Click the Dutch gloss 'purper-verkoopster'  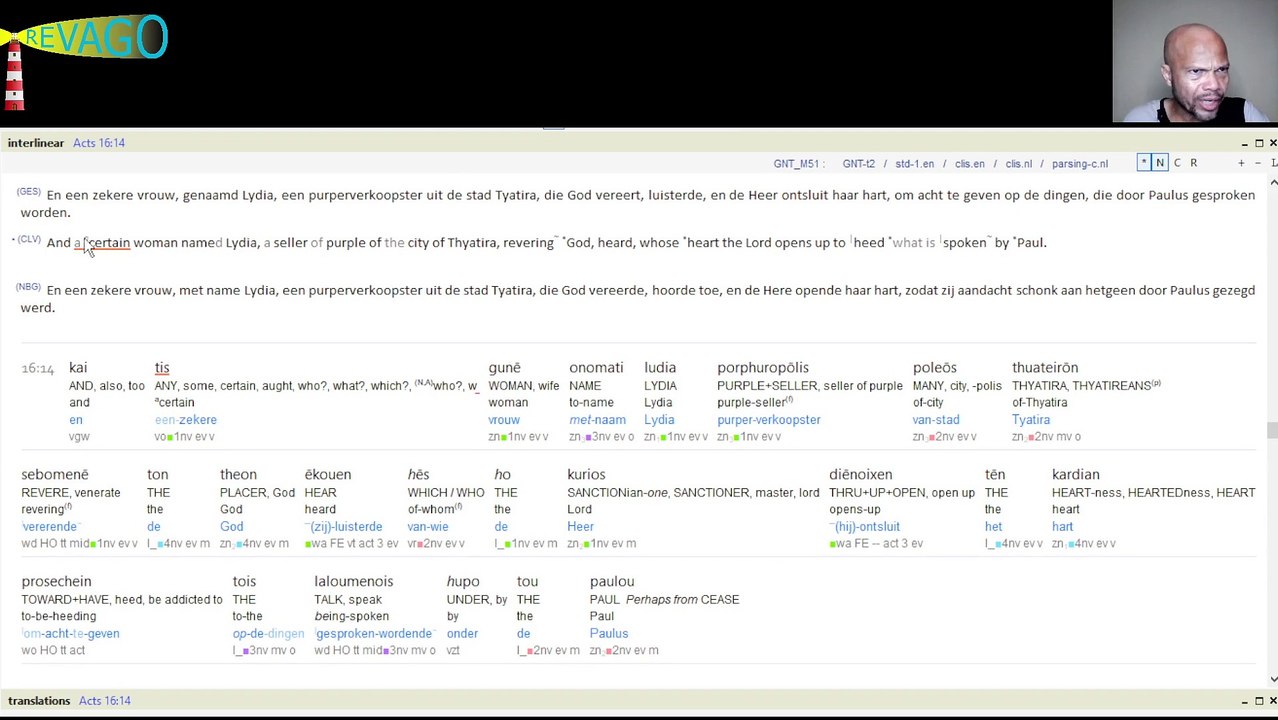pos(769,420)
